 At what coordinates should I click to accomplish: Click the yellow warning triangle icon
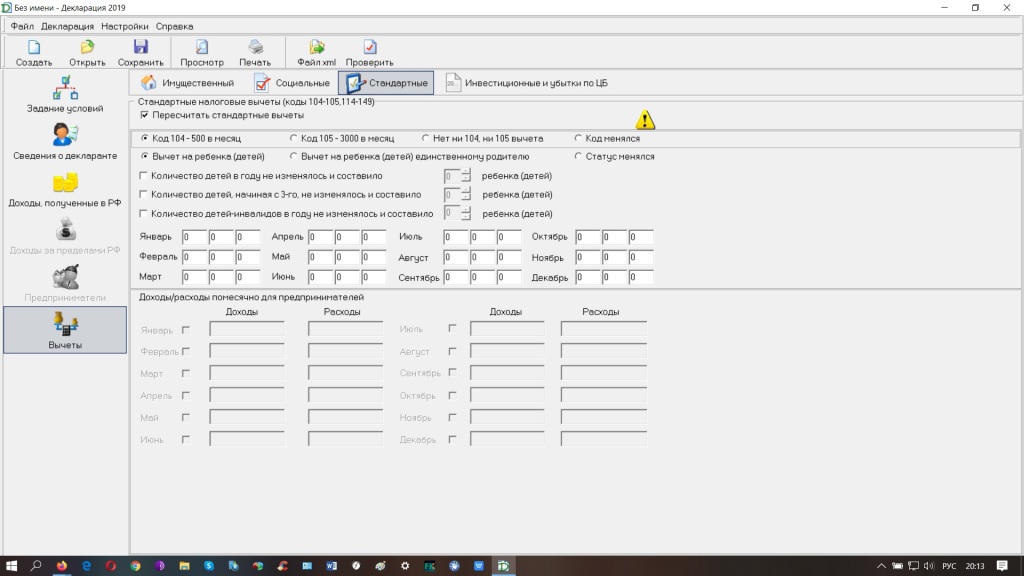point(646,120)
